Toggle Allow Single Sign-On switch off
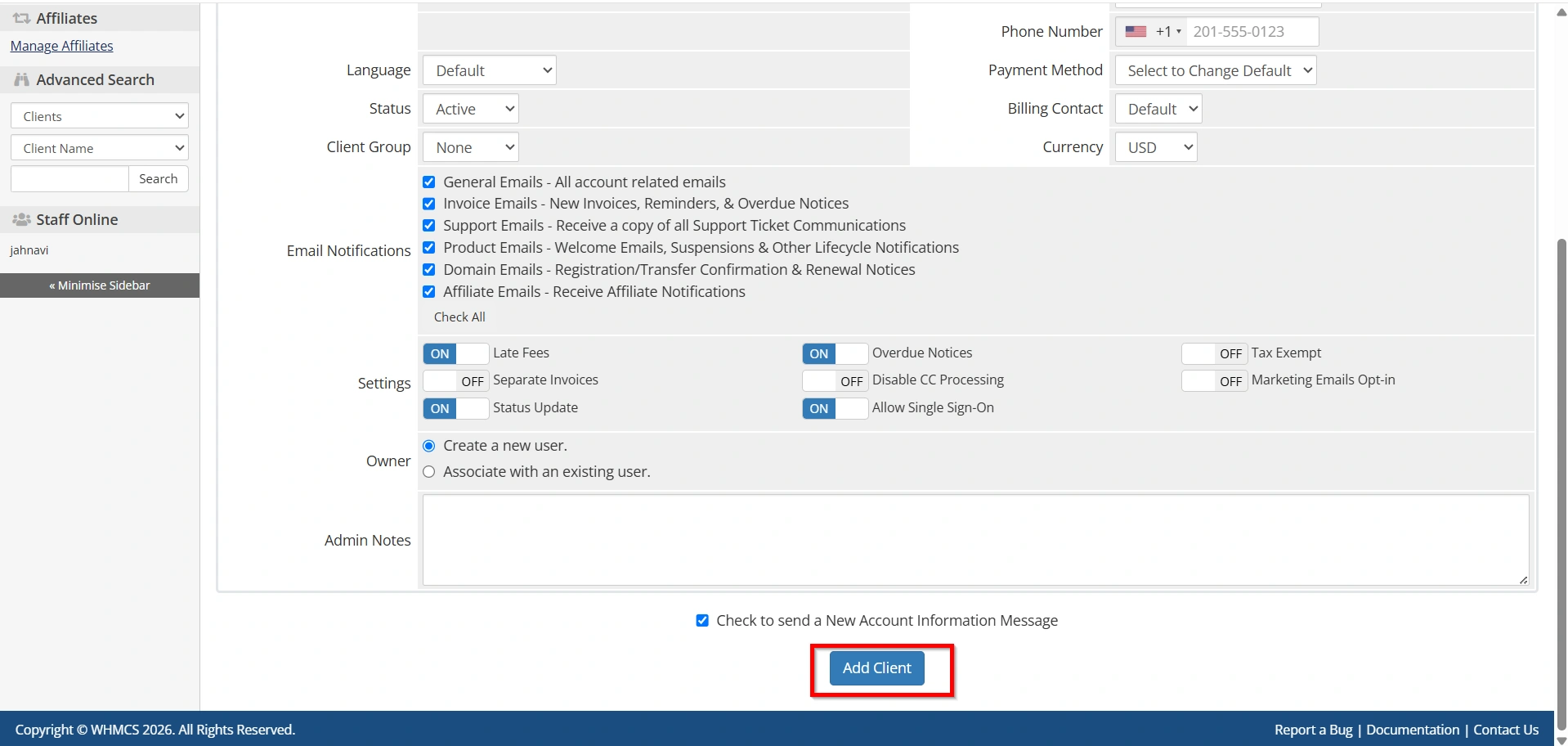Screen dimensions: 1568x746 [x=835, y=408]
